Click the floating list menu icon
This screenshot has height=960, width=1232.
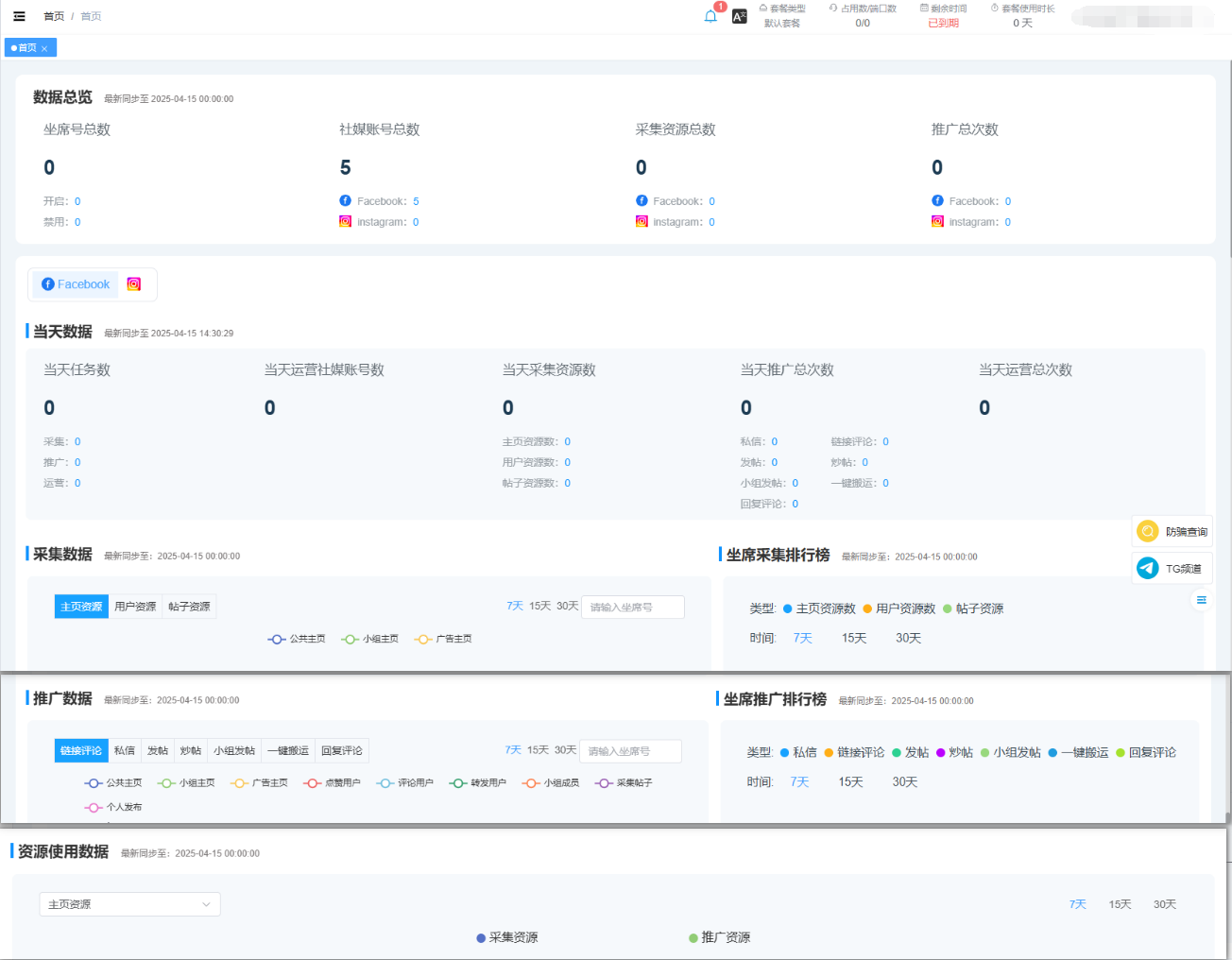tap(1201, 600)
